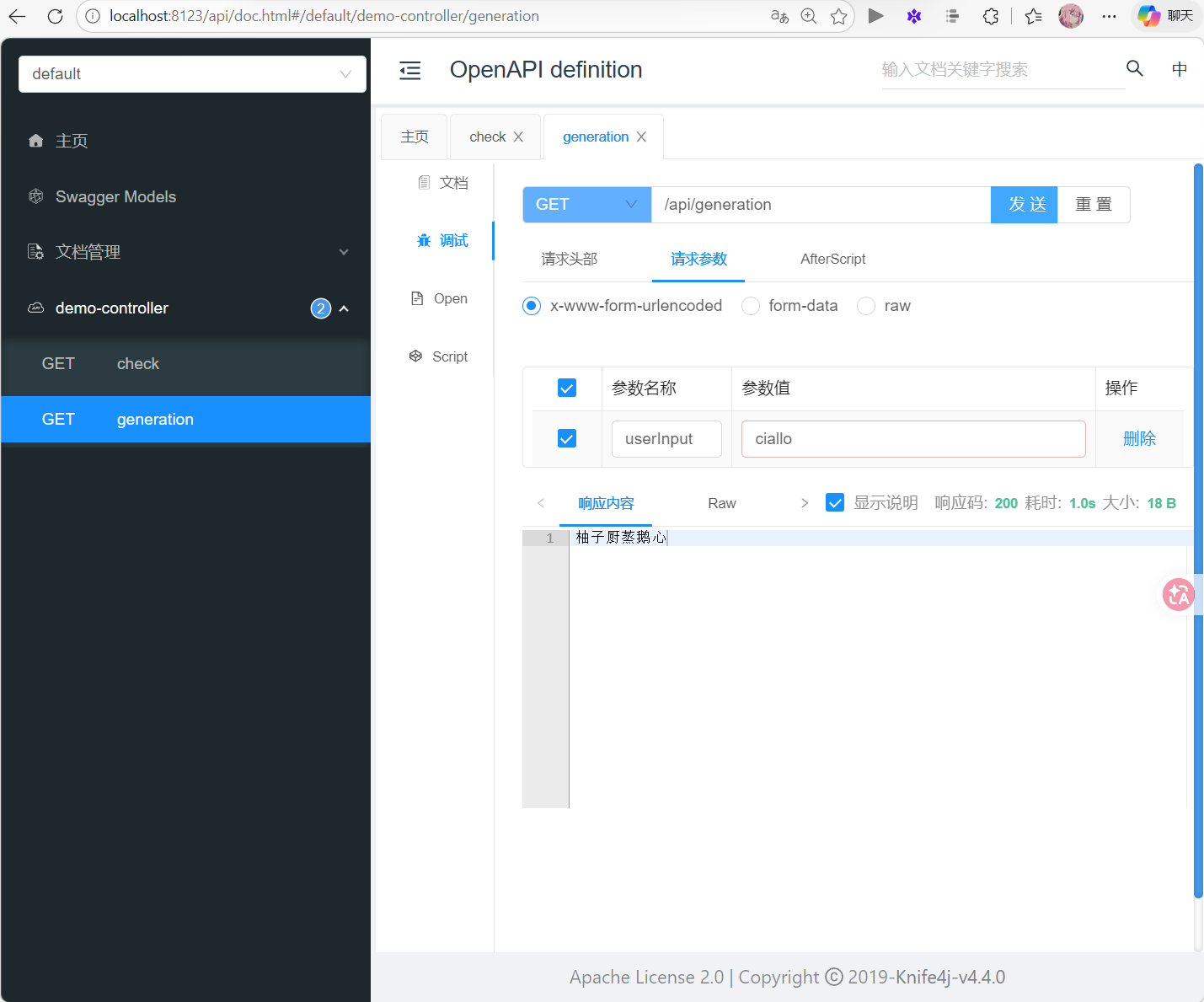Image resolution: width=1204 pixels, height=1002 pixels.
Task: Click the Swagger Models cube icon
Action: [35, 196]
